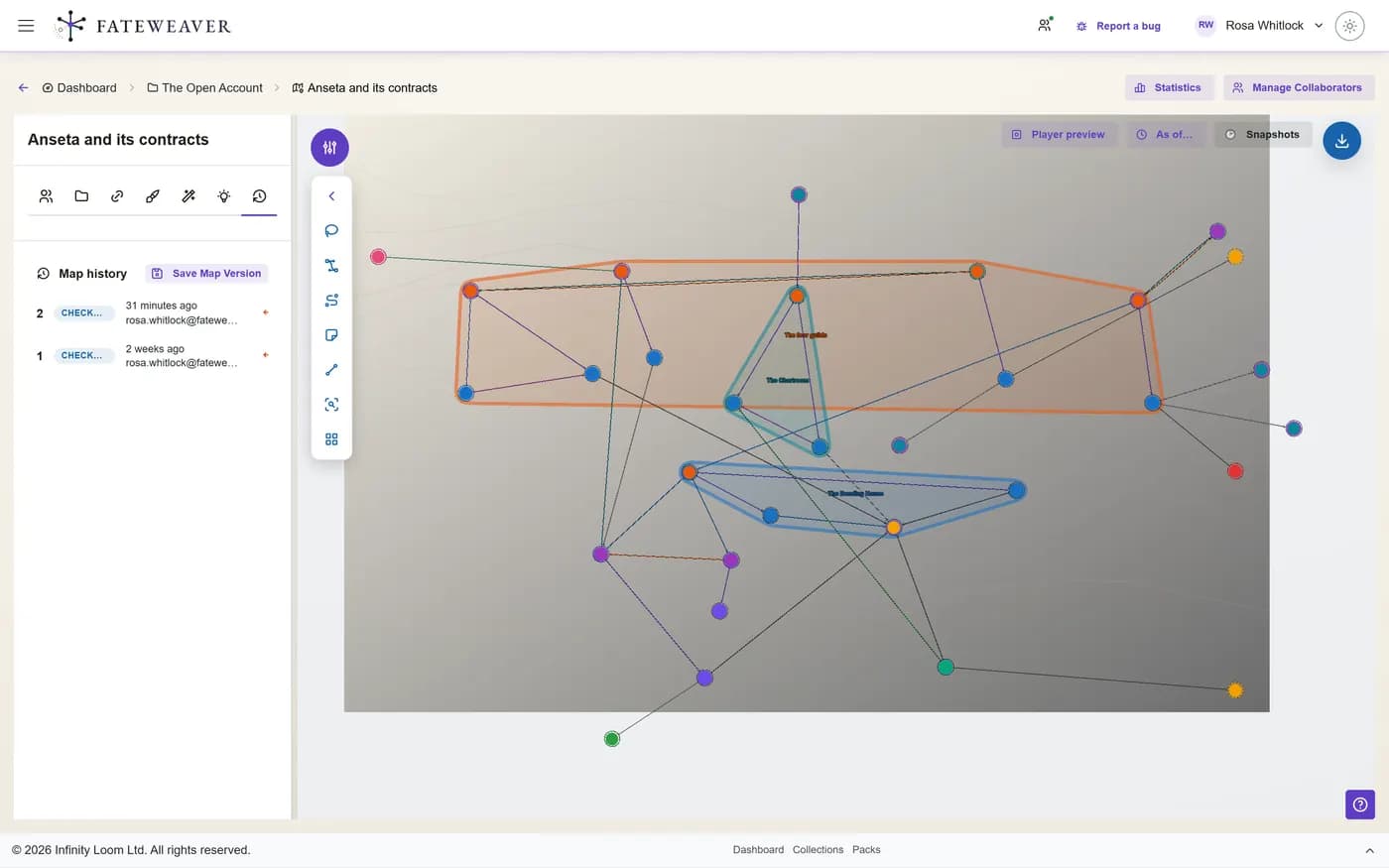
Task: Open the grid layout tool
Action: [331, 439]
